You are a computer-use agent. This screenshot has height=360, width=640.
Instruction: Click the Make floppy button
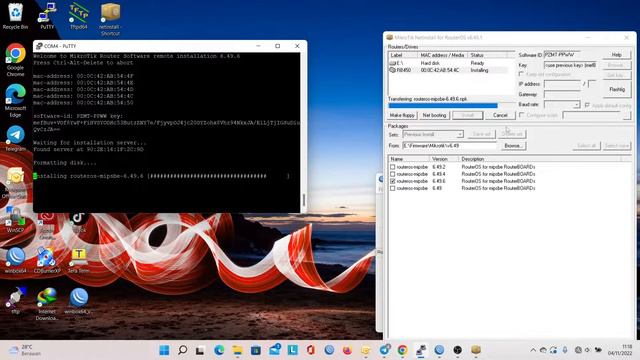(402, 116)
